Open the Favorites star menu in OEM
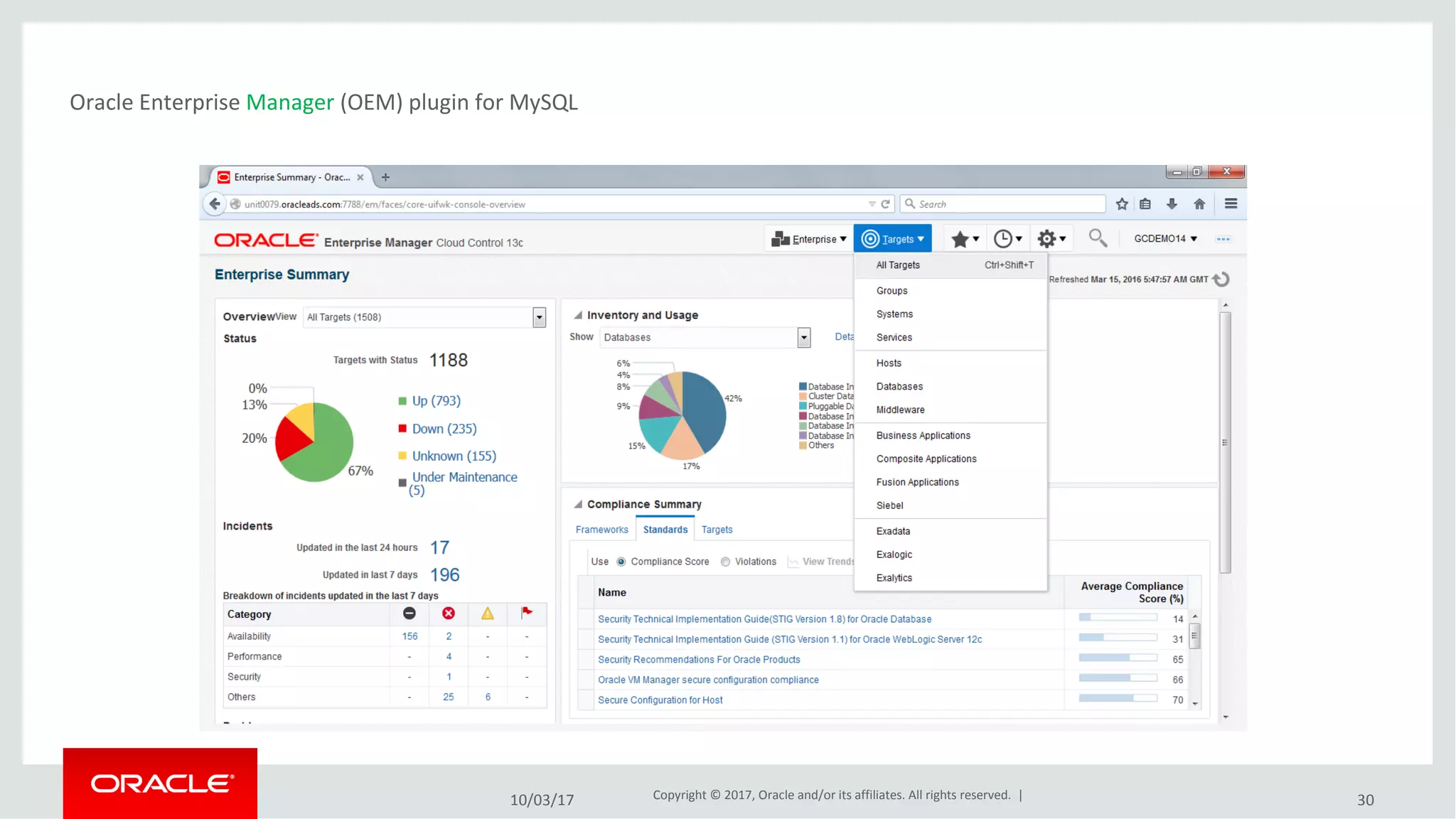Image resolution: width=1456 pixels, height=819 pixels. click(965, 239)
